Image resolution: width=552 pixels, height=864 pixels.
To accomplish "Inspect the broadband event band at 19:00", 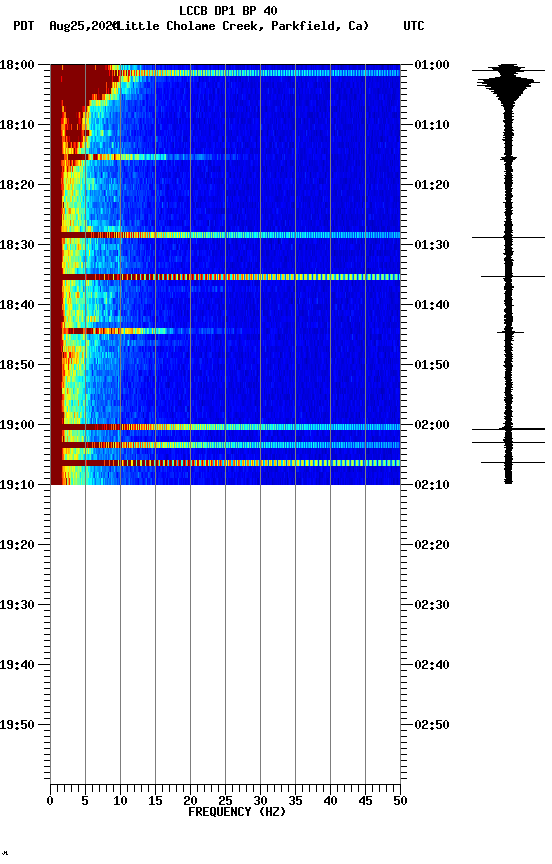I will 225,427.
